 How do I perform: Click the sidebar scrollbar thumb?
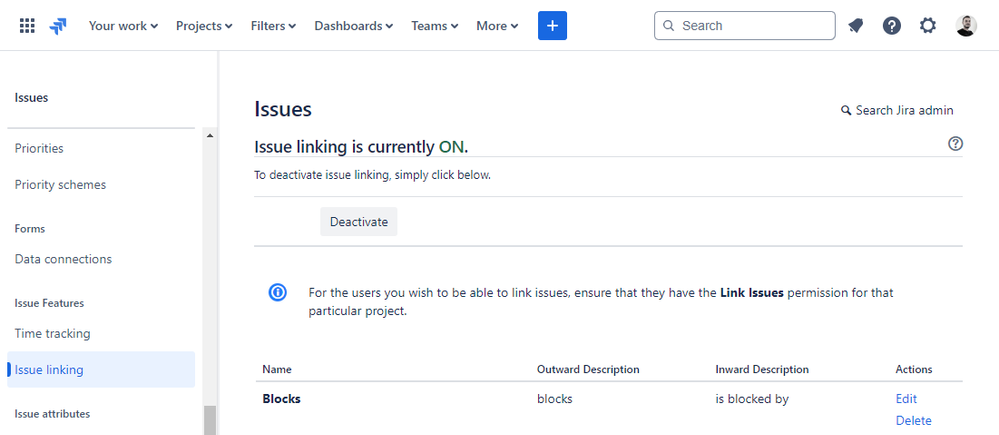(210, 420)
